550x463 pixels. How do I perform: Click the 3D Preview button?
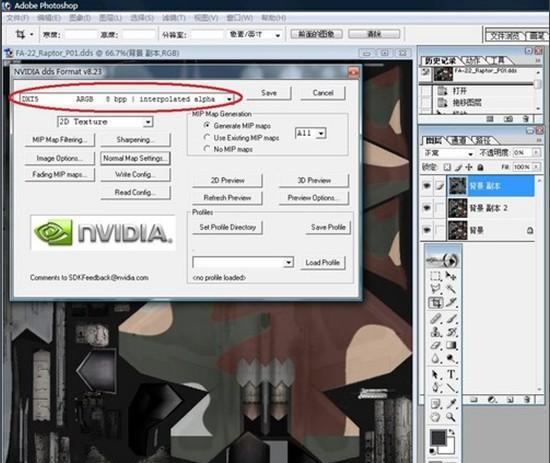pyautogui.click(x=314, y=181)
